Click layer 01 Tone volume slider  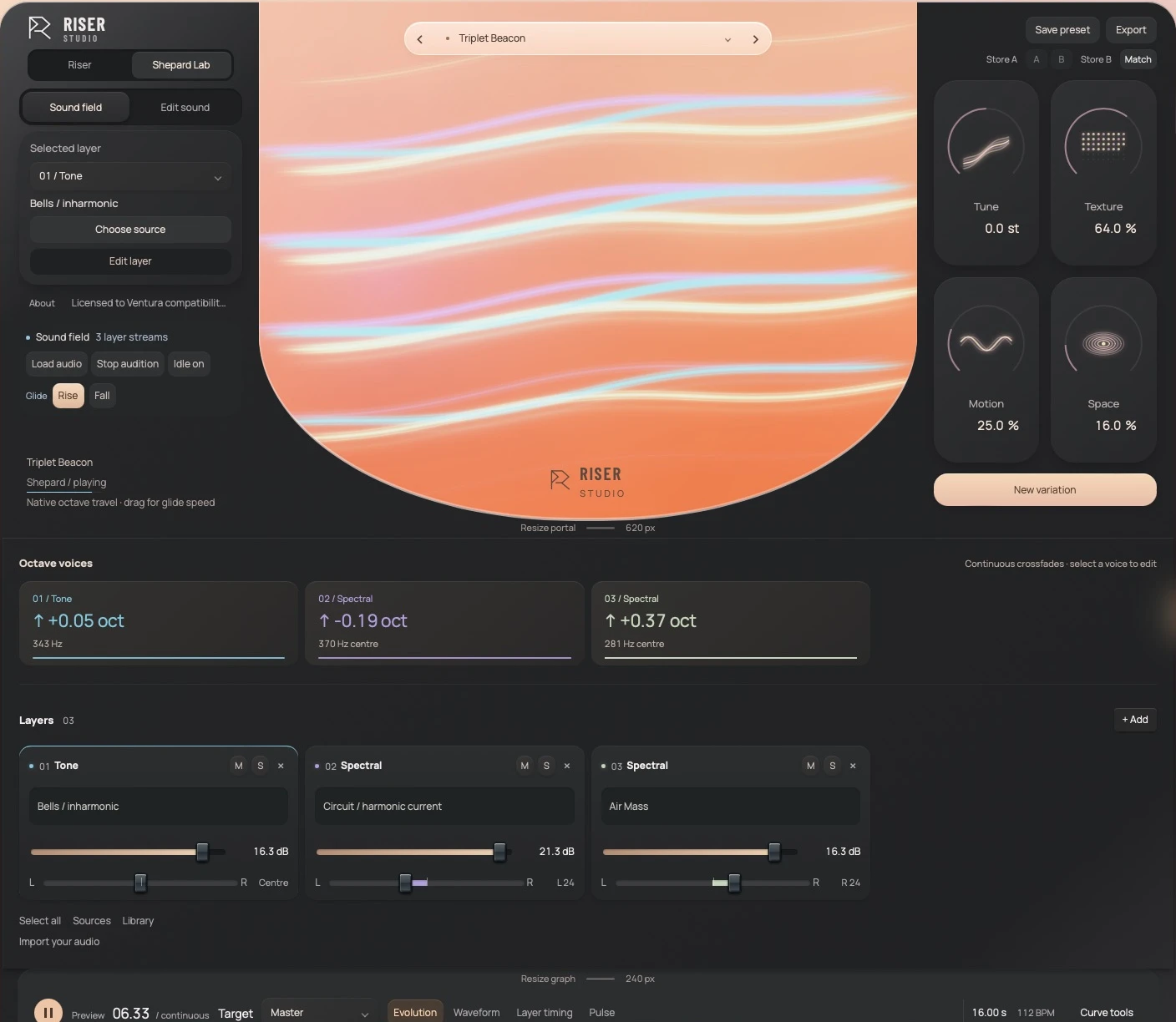(129, 852)
